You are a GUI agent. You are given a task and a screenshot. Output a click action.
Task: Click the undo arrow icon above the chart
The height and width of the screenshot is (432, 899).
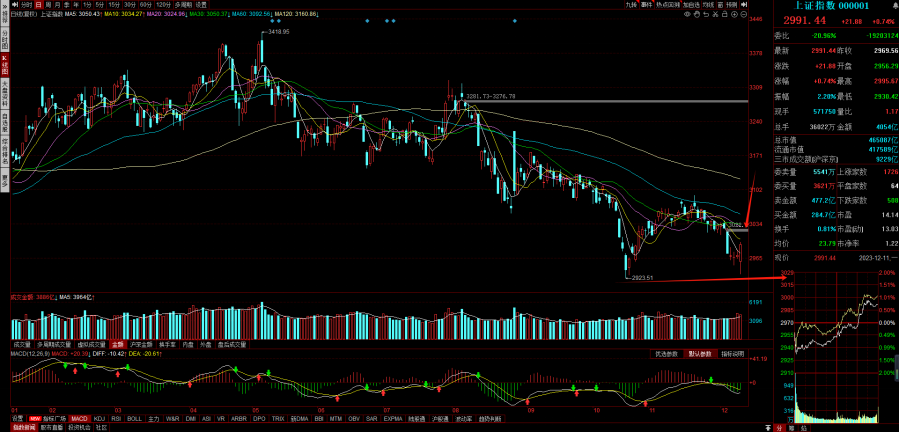click(706, 14)
